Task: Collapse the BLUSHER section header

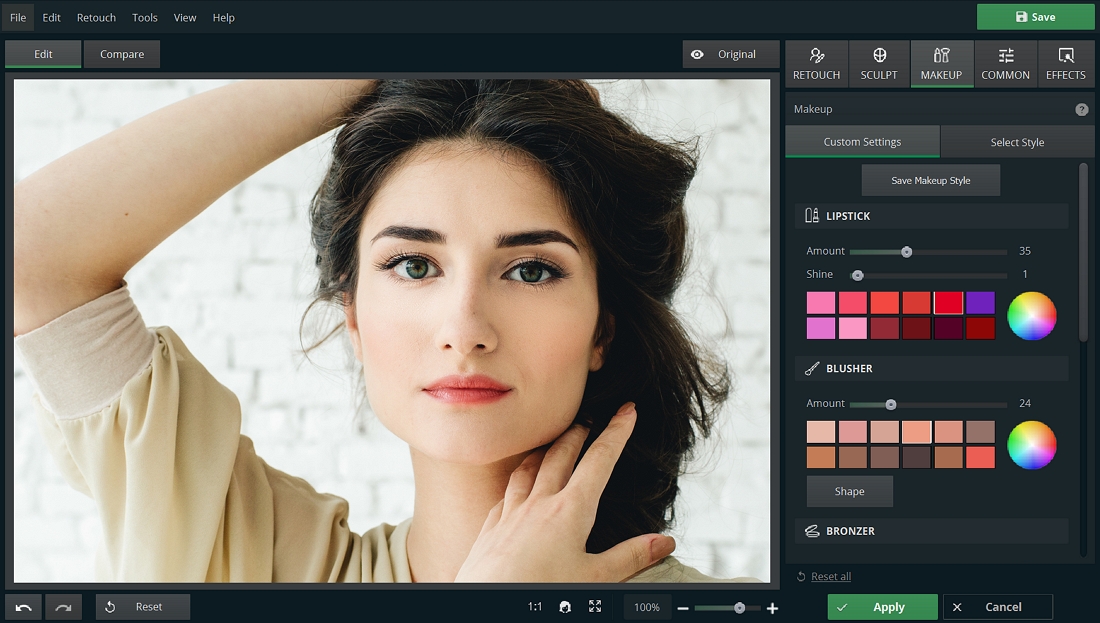Action: coord(932,368)
